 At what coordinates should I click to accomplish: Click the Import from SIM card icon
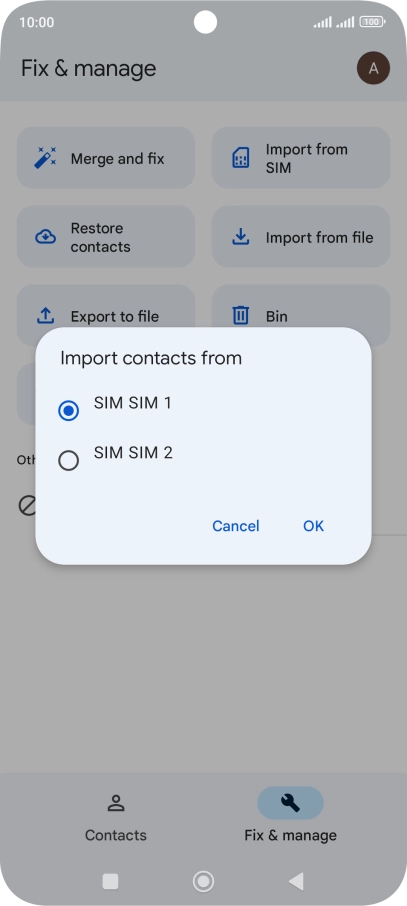tap(240, 158)
